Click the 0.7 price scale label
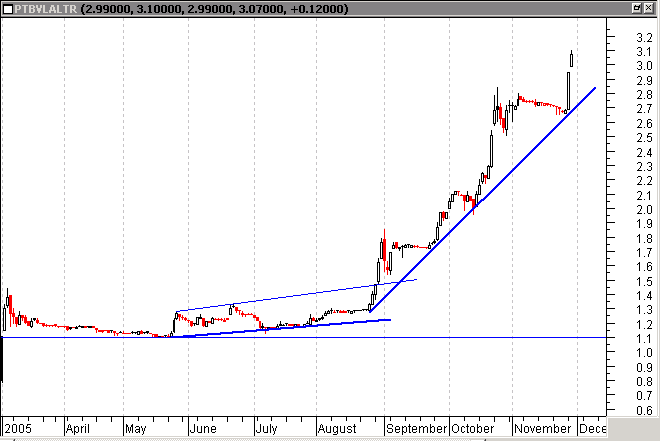Image resolution: width=660 pixels, height=442 pixels. point(644,396)
